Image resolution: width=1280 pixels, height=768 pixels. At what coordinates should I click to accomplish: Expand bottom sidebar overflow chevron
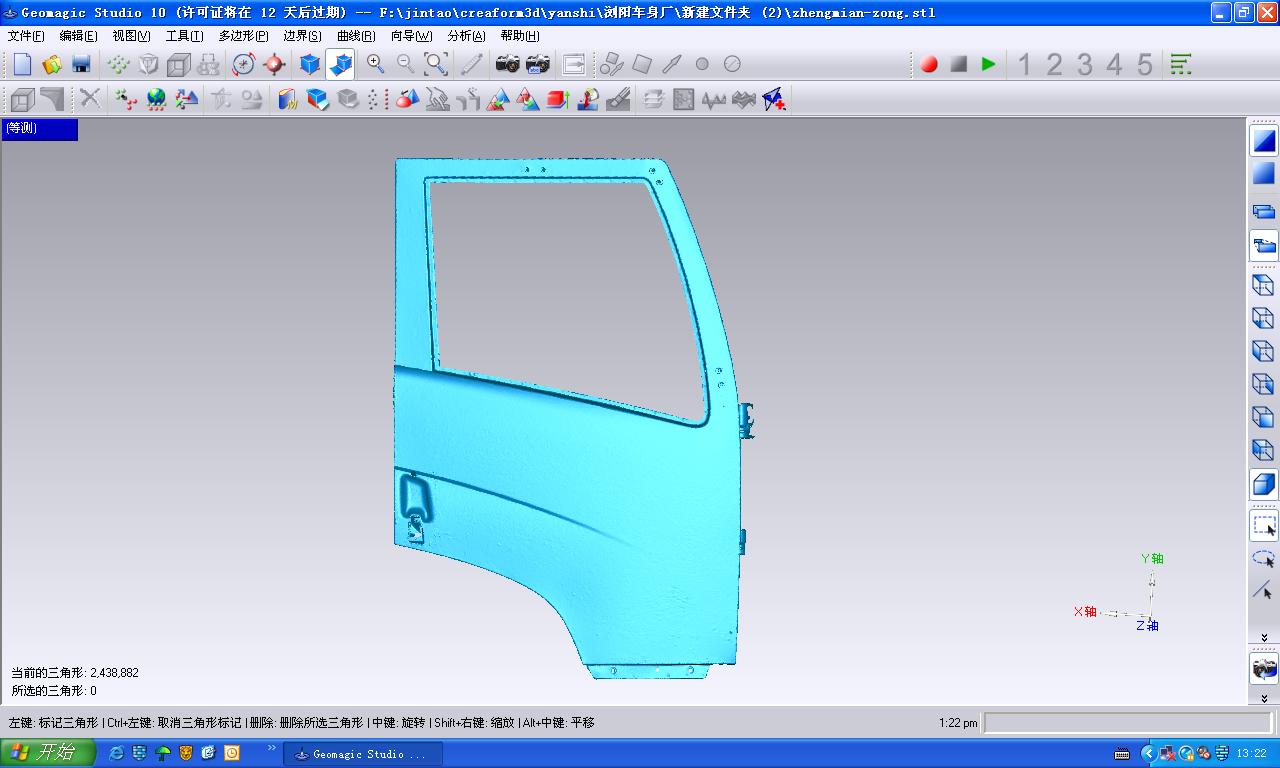[x=1264, y=698]
